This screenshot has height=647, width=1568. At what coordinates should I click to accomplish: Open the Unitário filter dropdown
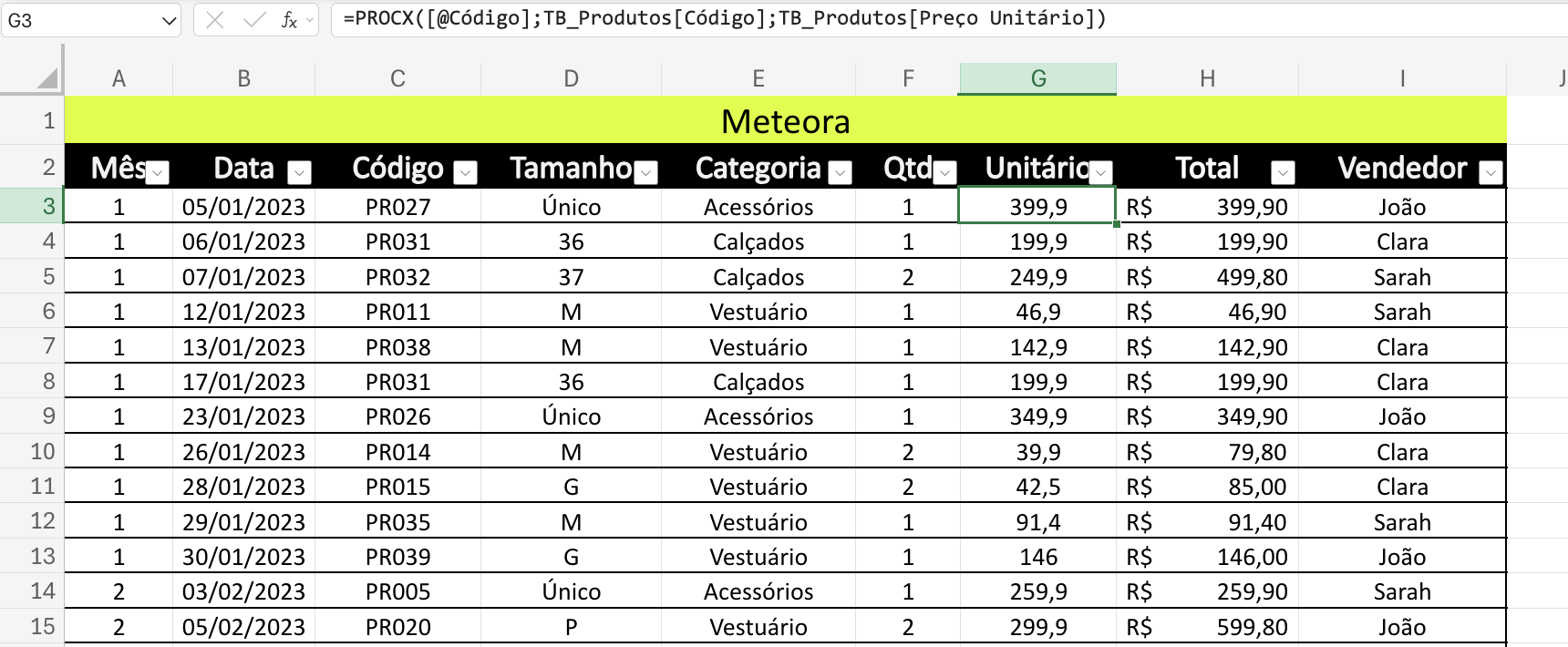1100,172
